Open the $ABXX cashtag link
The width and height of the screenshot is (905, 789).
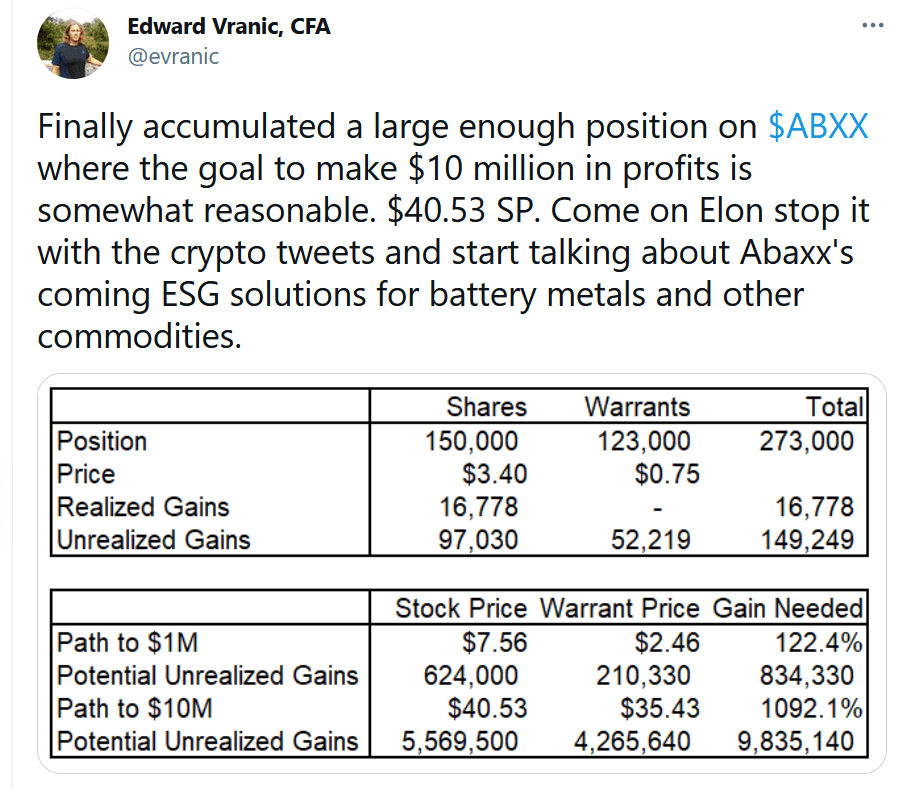point(818,126)
